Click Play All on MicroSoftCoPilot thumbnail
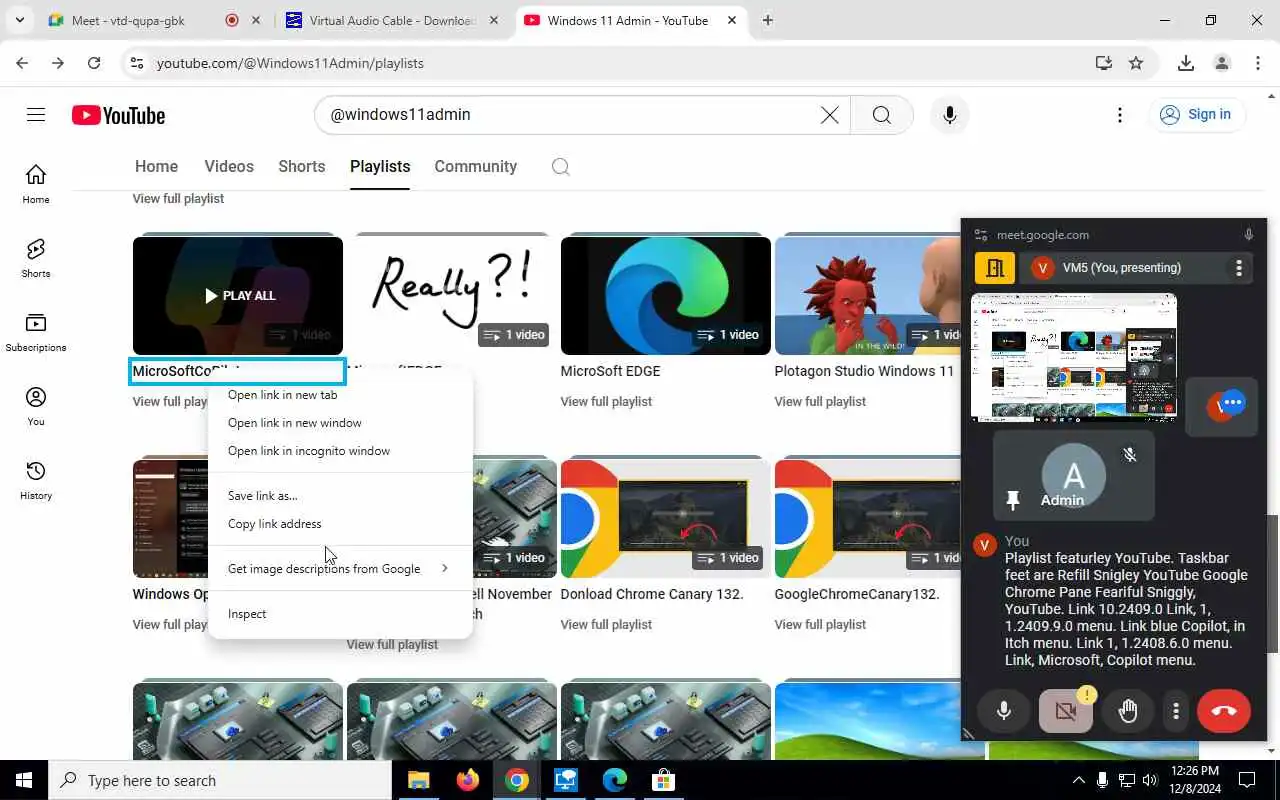 [x=238, y=296]
